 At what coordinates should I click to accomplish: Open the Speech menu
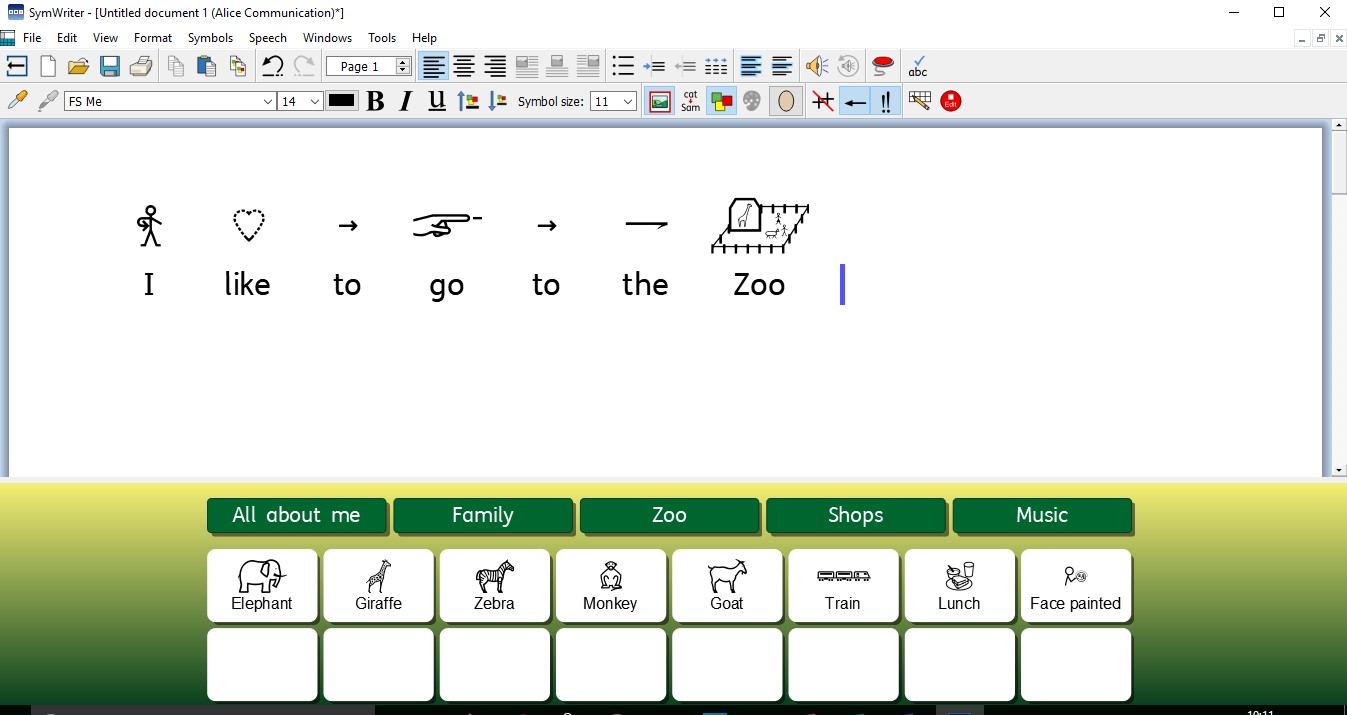tap(268, 38)
